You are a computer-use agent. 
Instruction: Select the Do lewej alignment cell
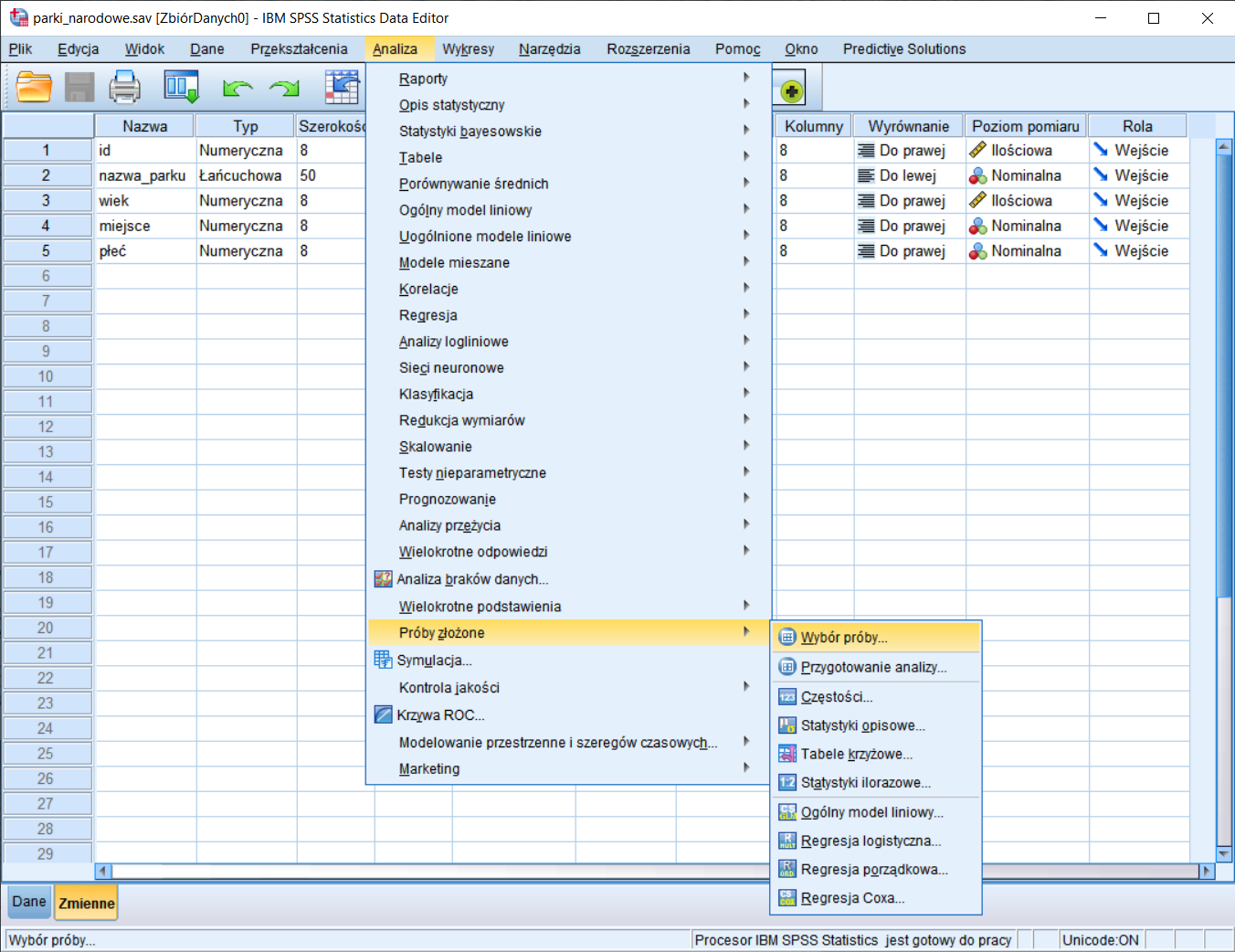[910, 175]
